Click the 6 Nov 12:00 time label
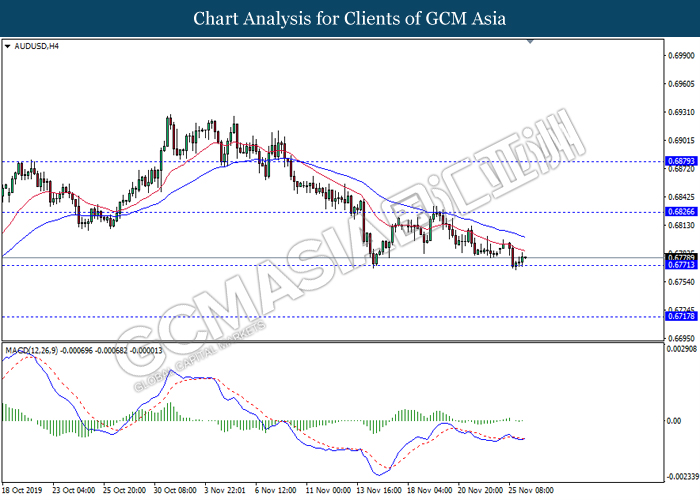 tap(275, 490)
